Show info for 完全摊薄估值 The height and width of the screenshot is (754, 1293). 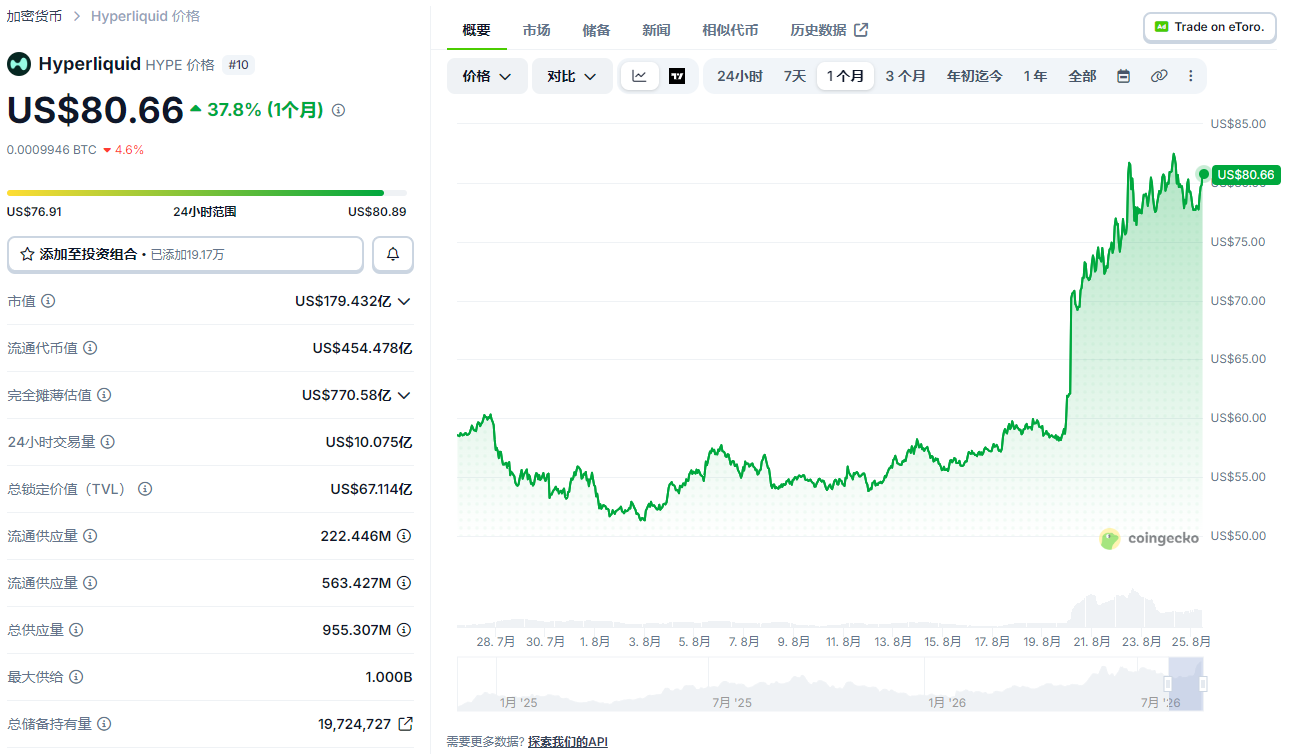(104, 395)
